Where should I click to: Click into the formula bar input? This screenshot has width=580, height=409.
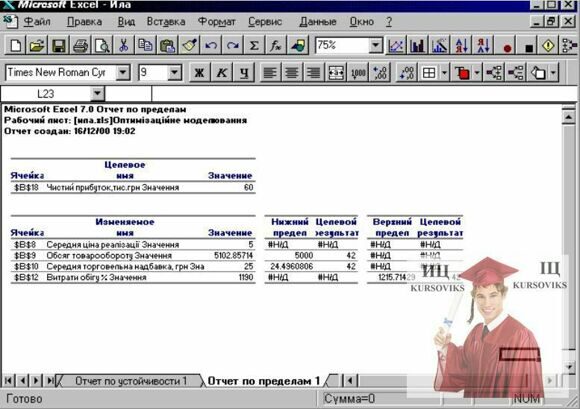pyautogui.click(x=364, y=94)
